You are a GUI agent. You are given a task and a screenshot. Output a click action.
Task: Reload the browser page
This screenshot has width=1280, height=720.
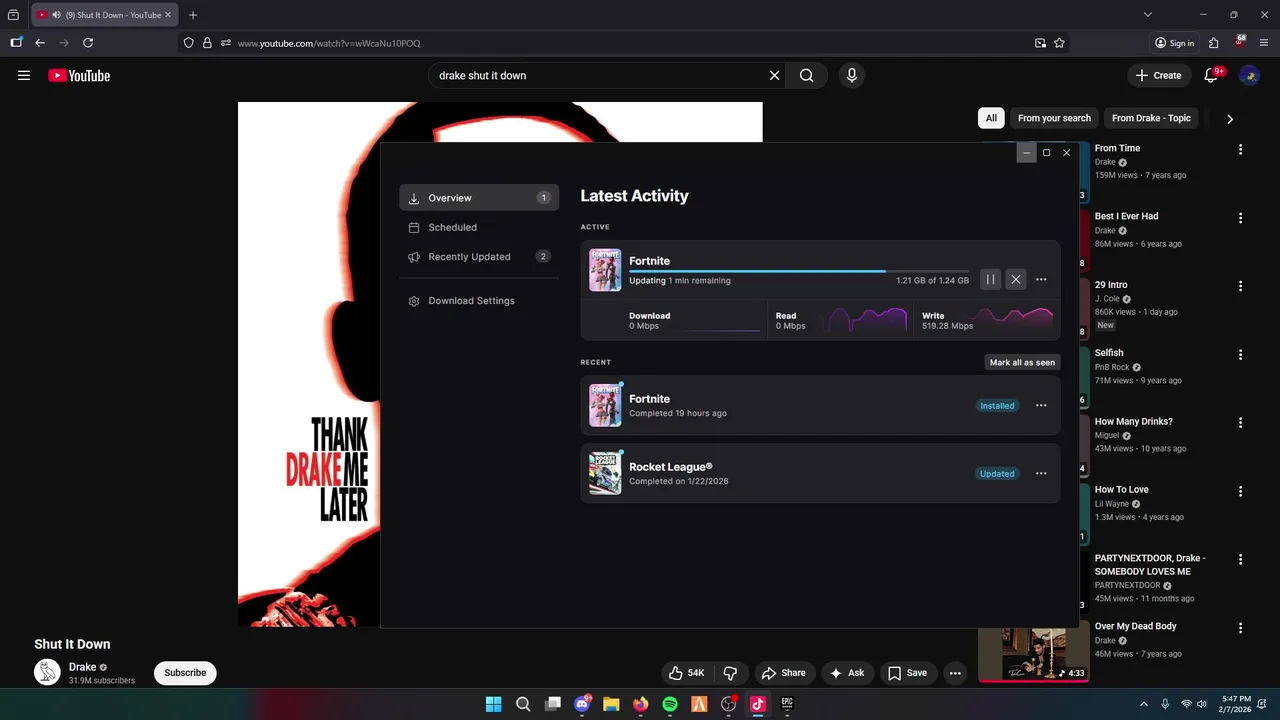[x=88, y=43]
